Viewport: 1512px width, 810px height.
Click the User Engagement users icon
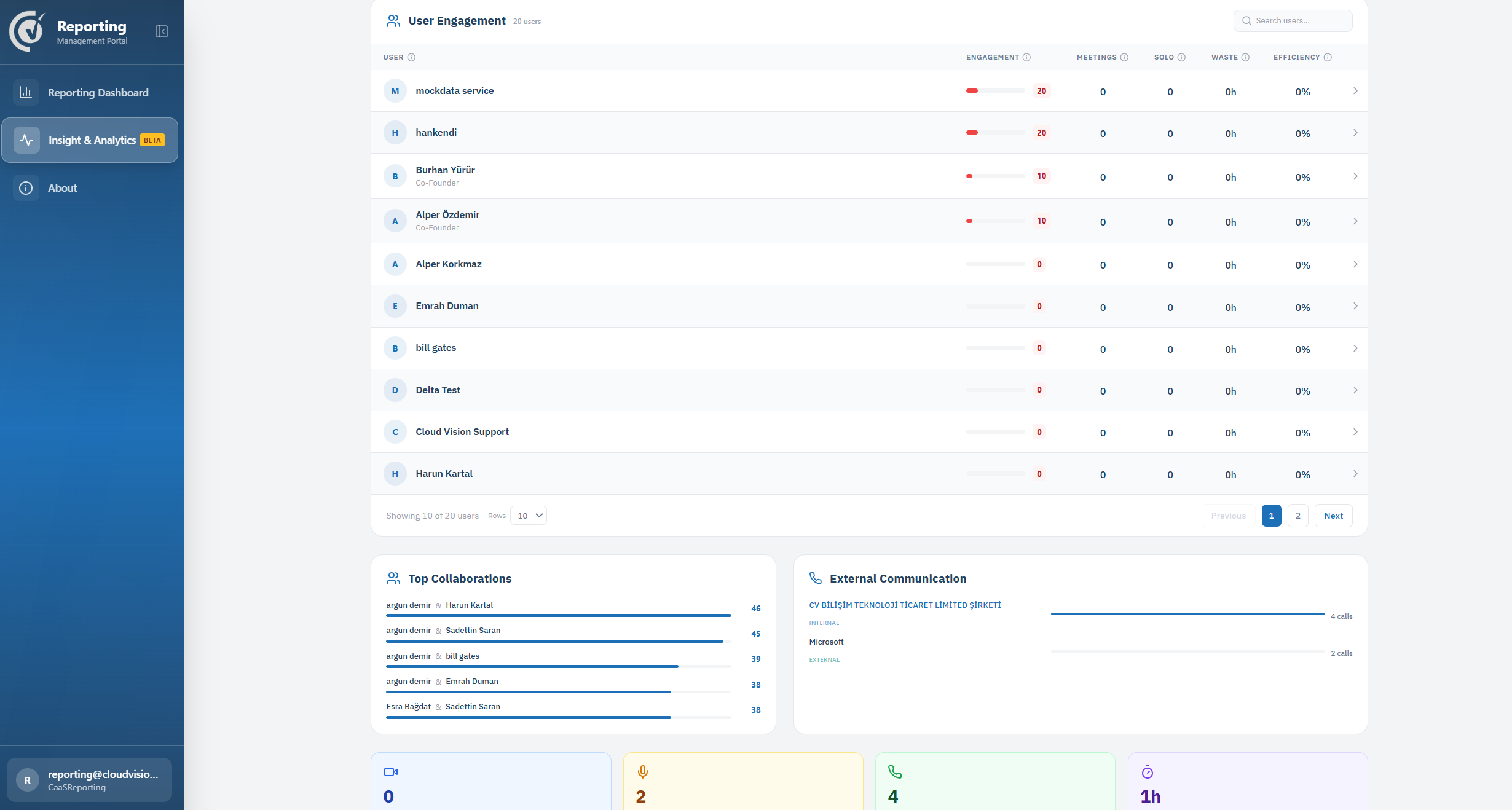coord(393,20)
